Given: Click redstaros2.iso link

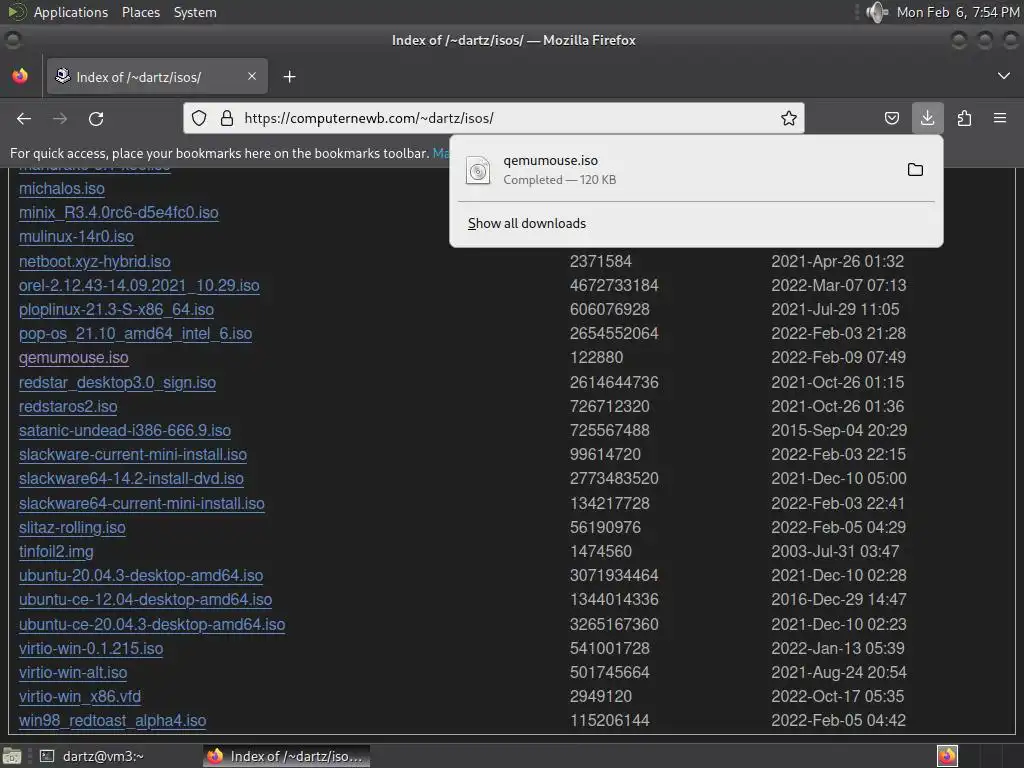Looking at the screenshot, I should 68,406.
